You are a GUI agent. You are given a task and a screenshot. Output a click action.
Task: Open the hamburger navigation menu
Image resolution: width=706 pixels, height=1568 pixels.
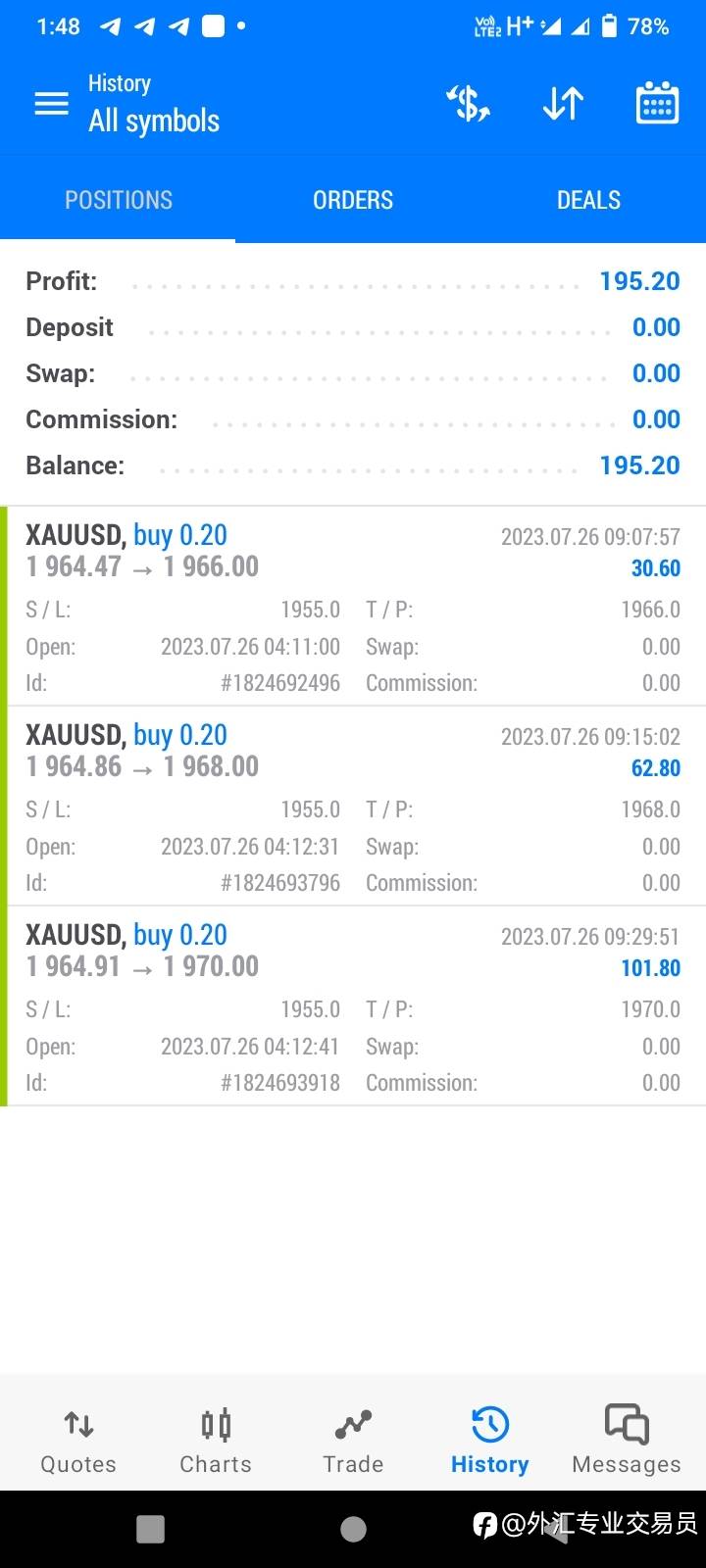point(51,103)
